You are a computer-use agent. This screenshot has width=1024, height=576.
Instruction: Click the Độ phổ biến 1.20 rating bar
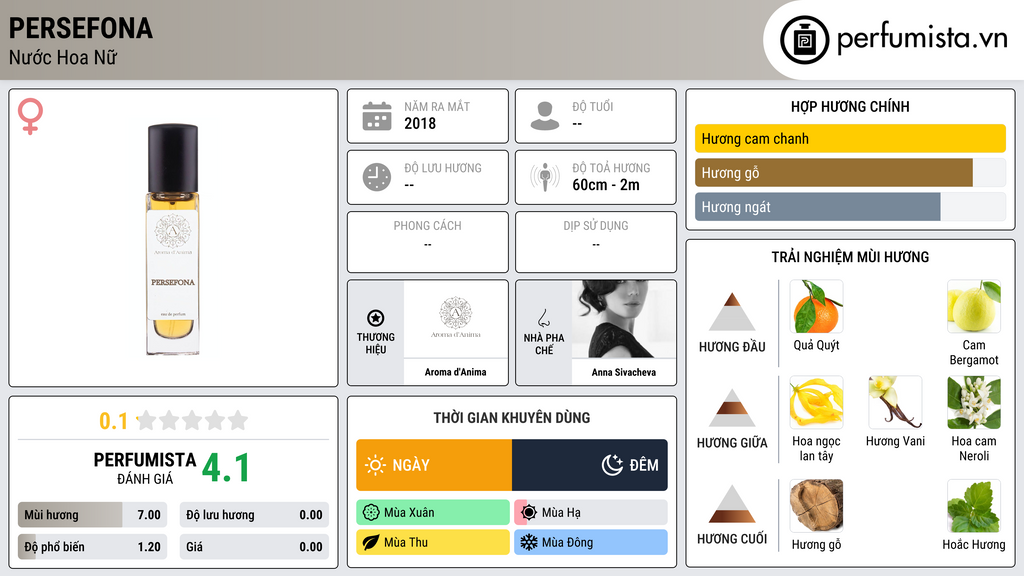(93, 547)
